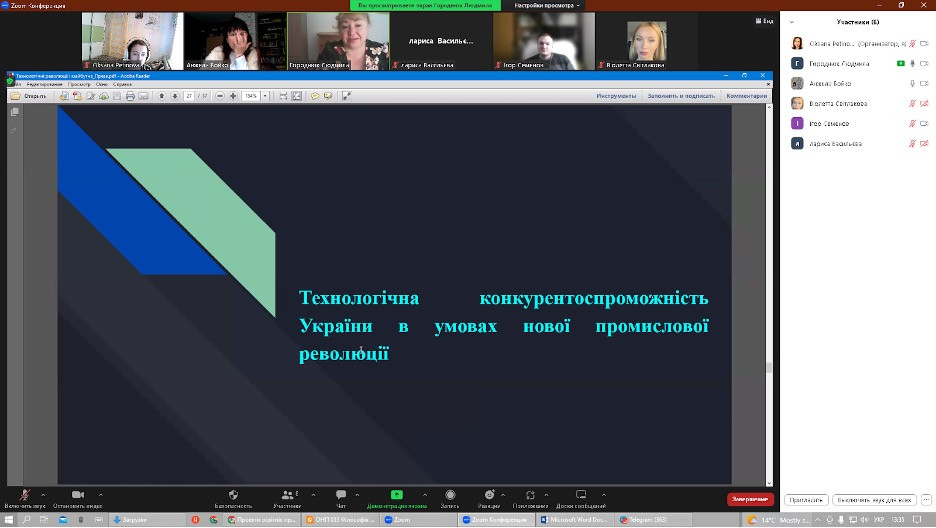This screenshot has width=936, height=528.
Task: Expand options arrow beside Участники button
Action: pos(313,495)
